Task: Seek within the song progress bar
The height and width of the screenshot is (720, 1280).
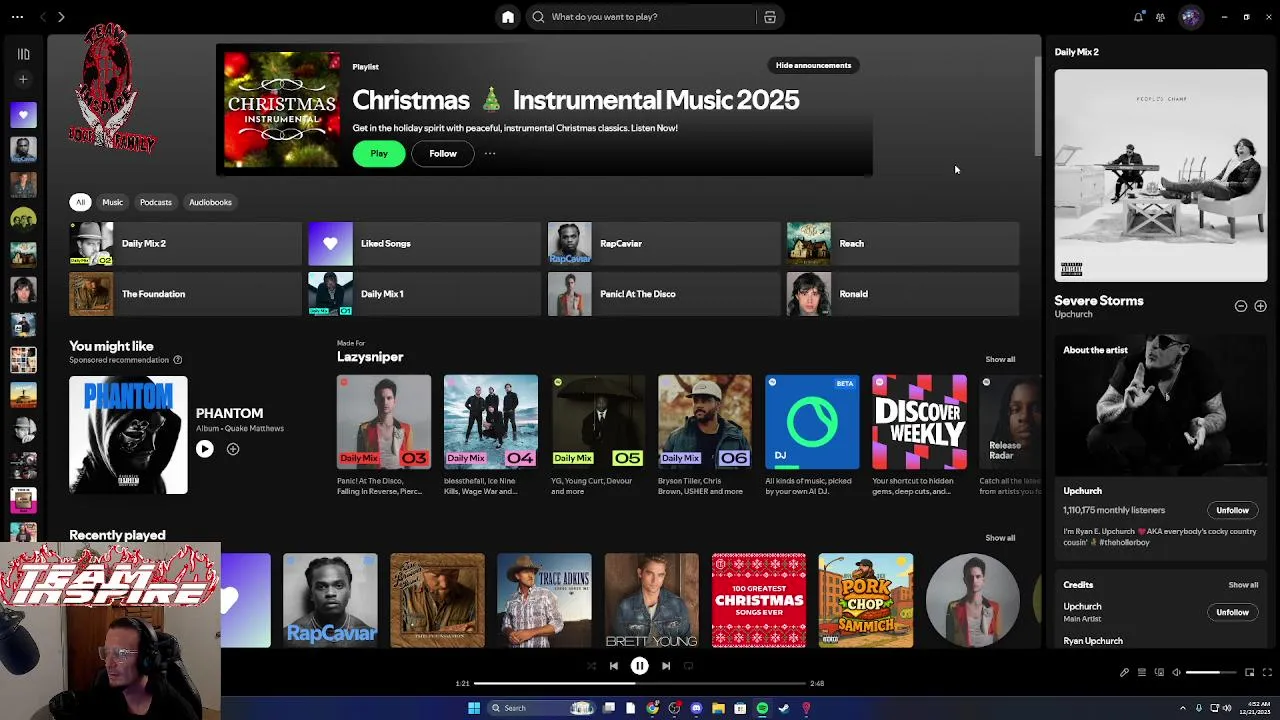Action: click(x=640, y=683)
